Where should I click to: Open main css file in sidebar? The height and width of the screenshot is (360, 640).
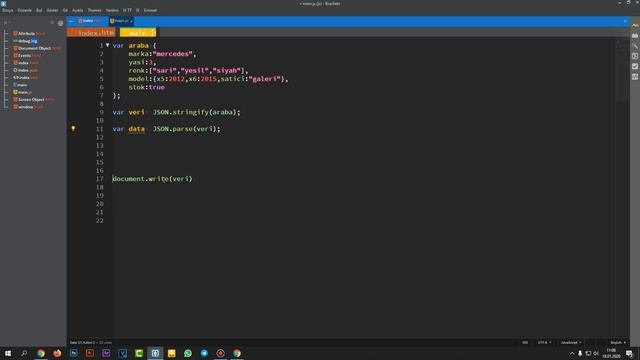tap(20, 85)
